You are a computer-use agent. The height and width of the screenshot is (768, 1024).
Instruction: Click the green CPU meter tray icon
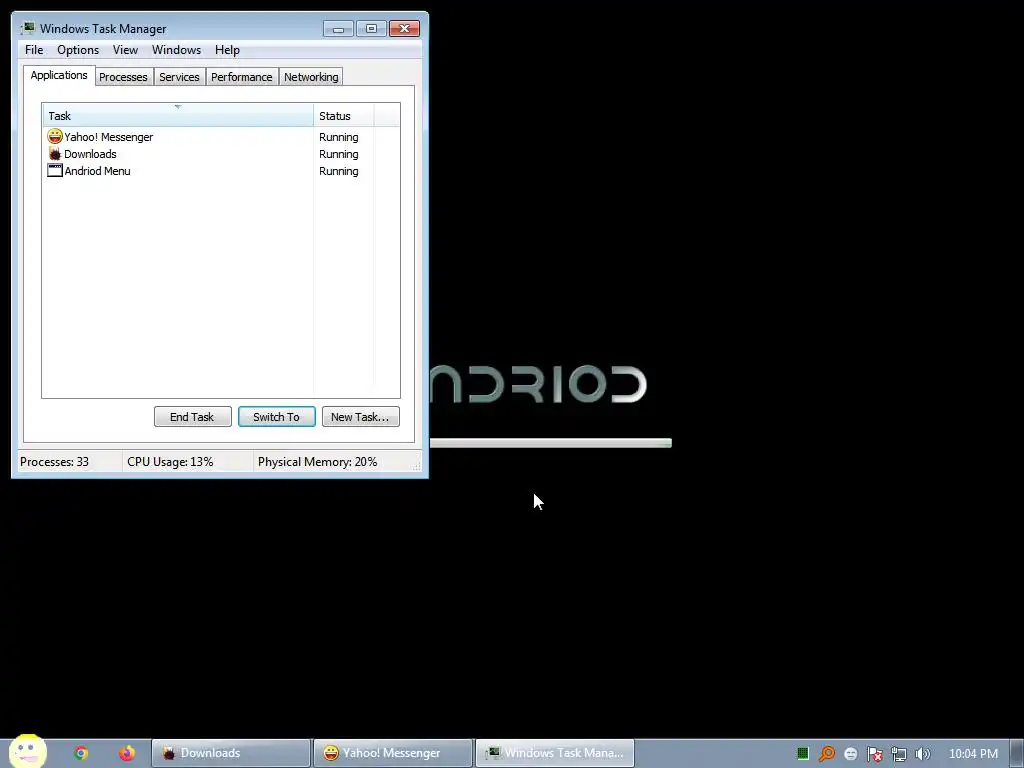click(803, 754)
